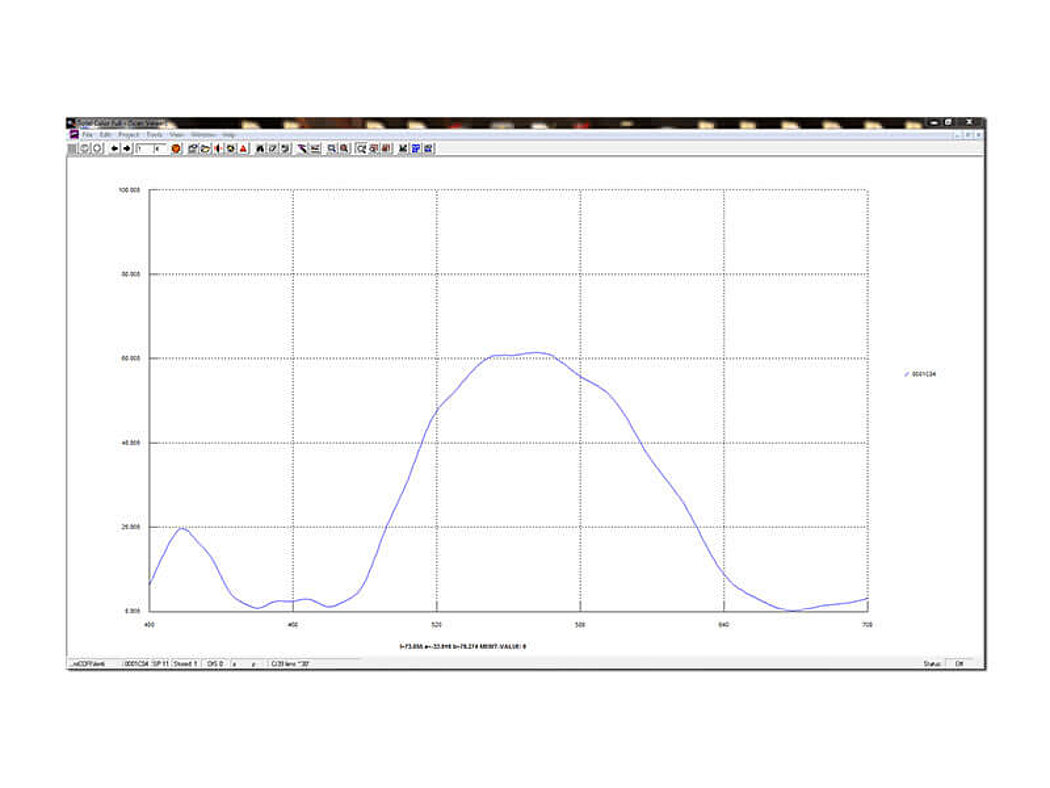Select the back navigation arrow icon
The image size is (1050, 788).
coord(114,148)
